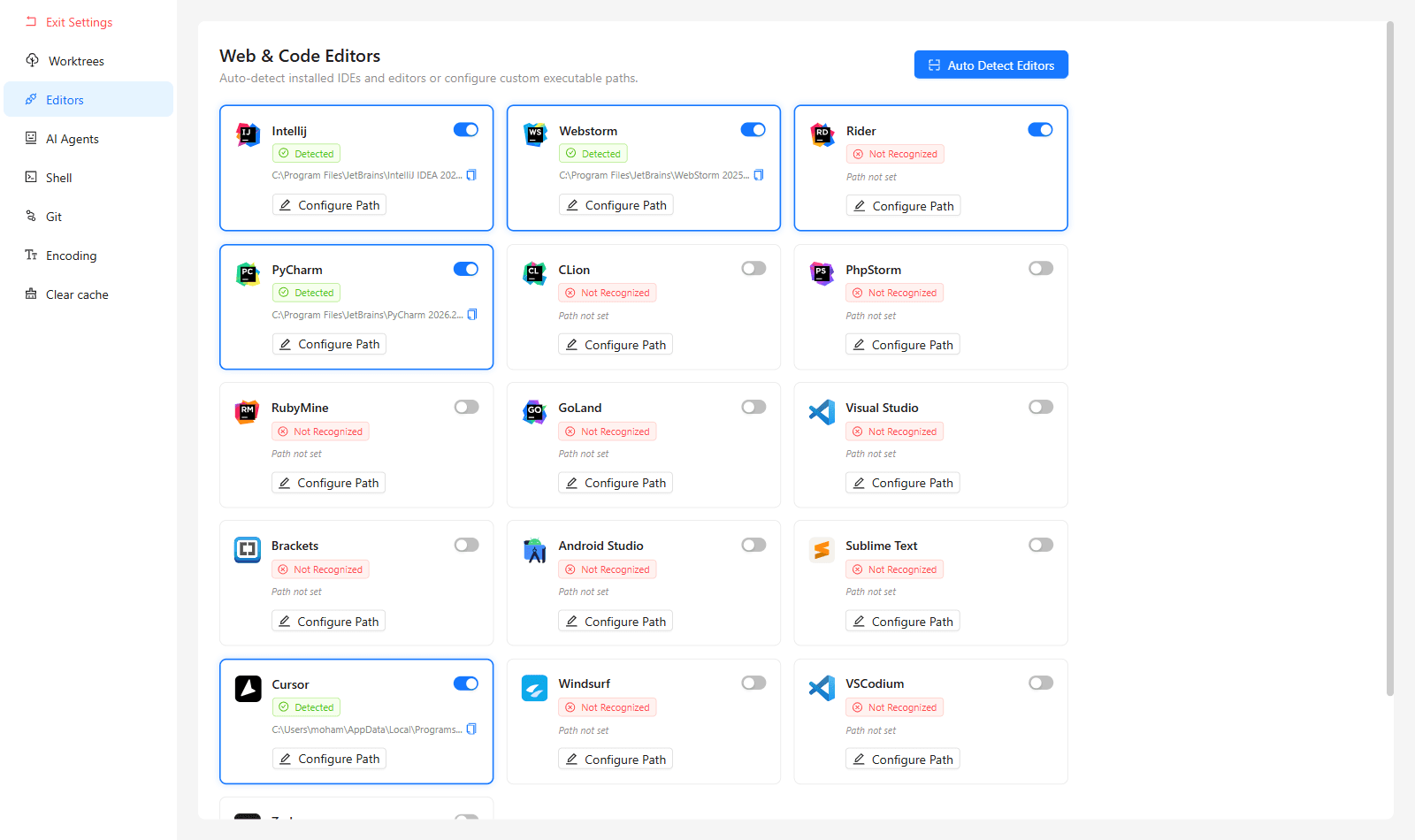Open the Git settings section

pyautogui.click(x=88, y=217)
